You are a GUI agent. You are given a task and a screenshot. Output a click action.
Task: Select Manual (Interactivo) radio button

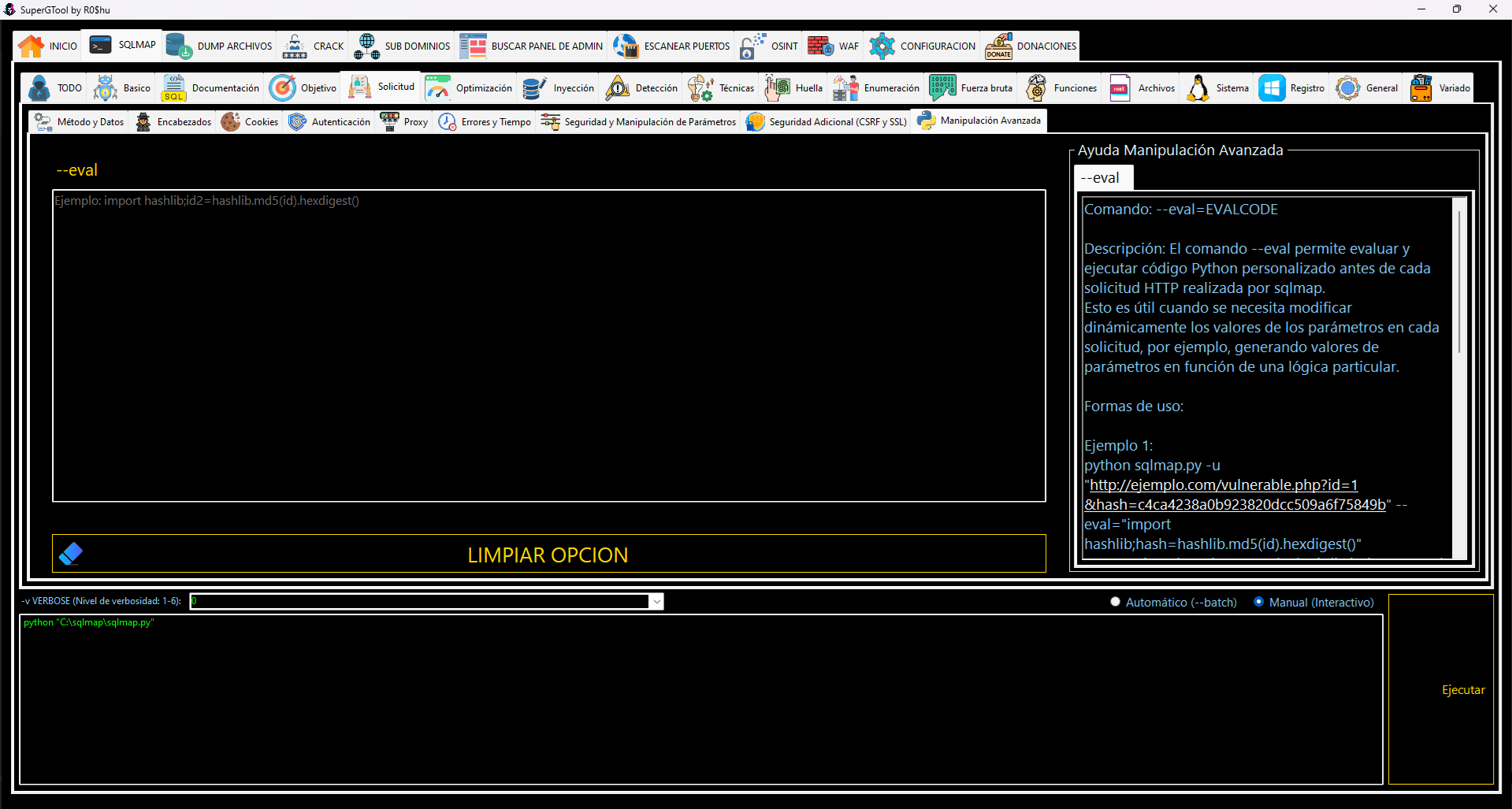coord(1258,602)
